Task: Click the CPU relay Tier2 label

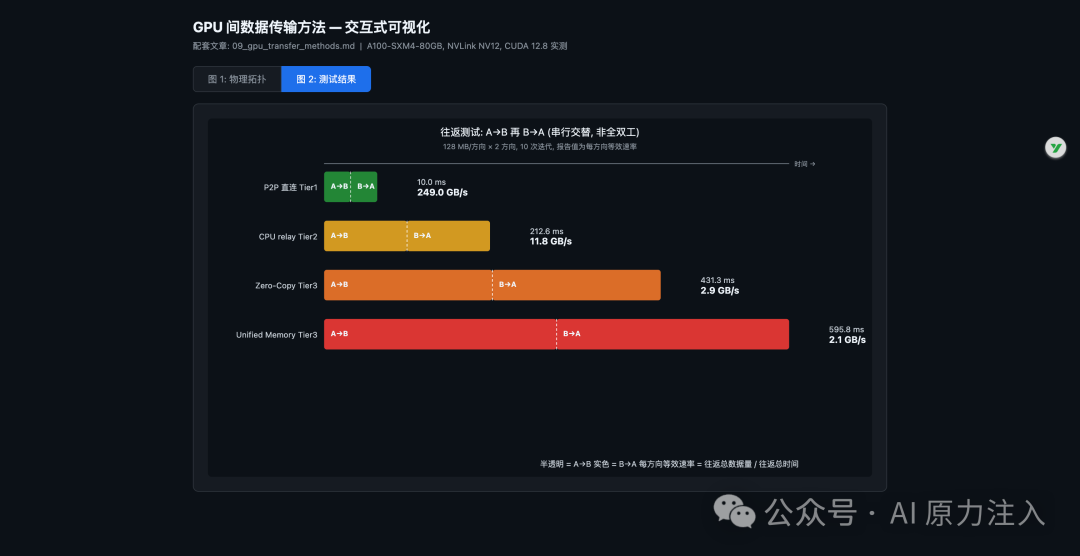Action: click(x=288, y=236)
